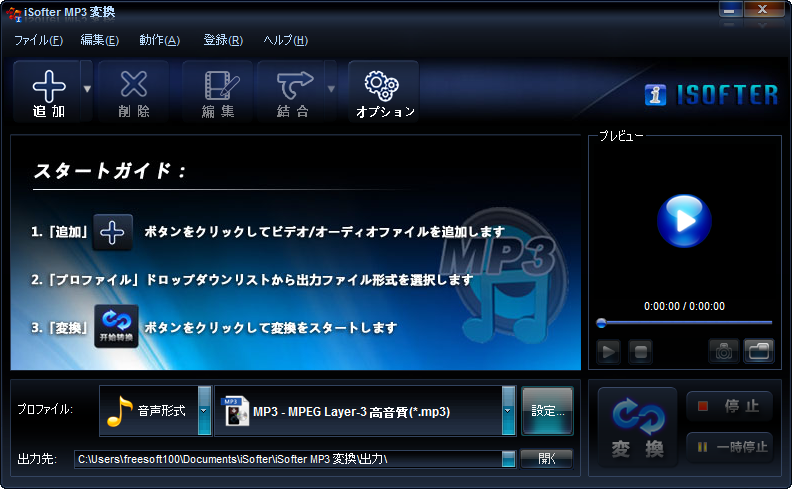
Task: Click the small stop button under preview
Action: (640, 351)
